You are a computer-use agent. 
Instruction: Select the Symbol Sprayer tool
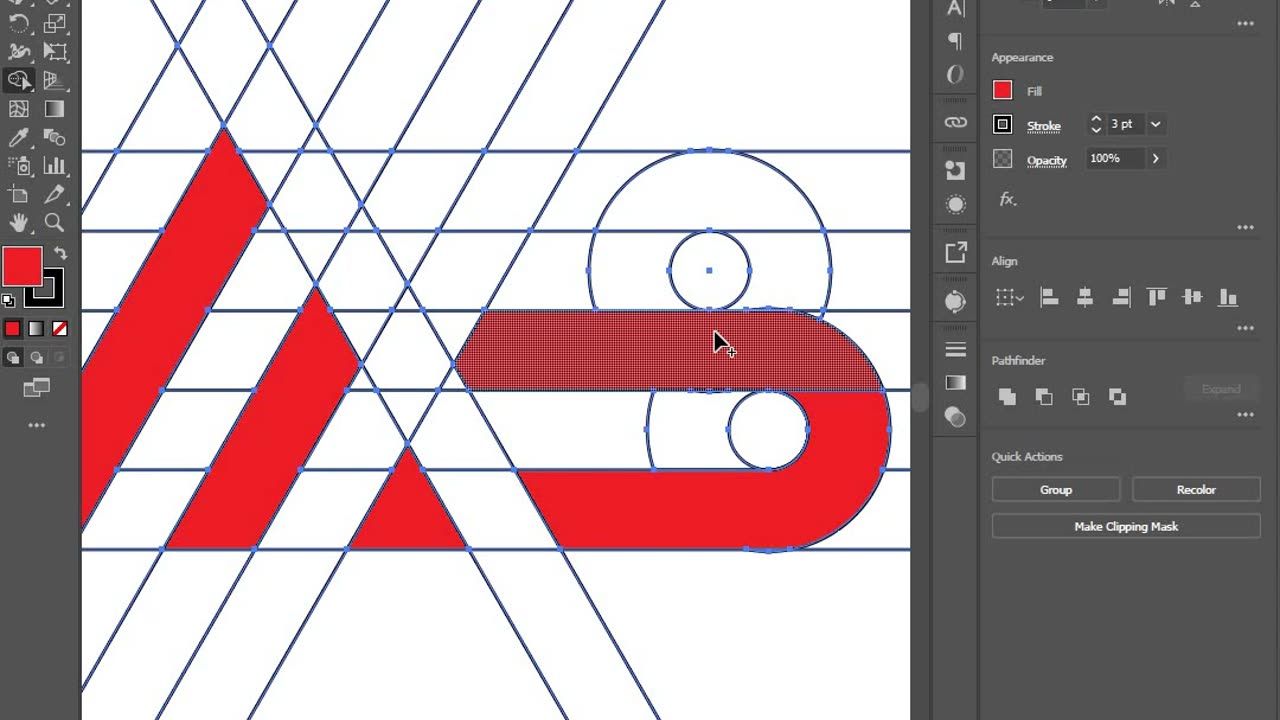click(x=18, y=166)
